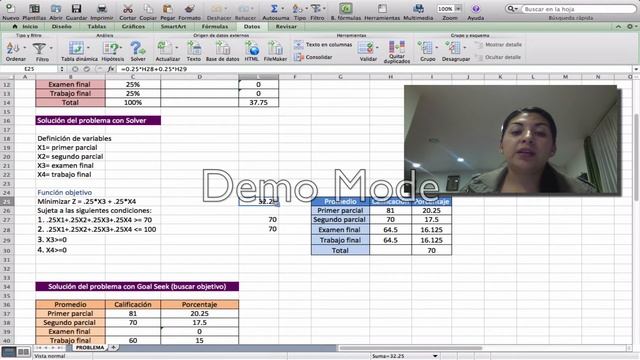Image resolution: width=640 pixels, height=360 pixels.
Task: Click the Ayuda help icon
Action: (x=476, y=9)
